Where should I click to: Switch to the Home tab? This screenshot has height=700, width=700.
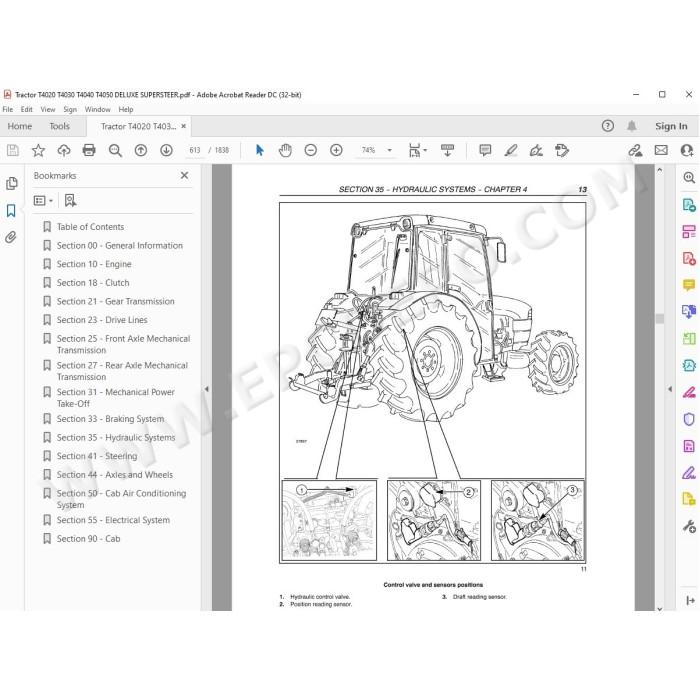20,126
